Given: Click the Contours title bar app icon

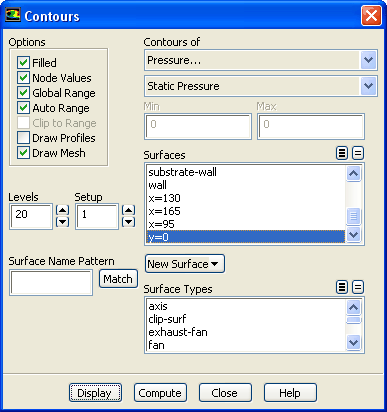Looking at the screenshot, I should coord(13,16).
